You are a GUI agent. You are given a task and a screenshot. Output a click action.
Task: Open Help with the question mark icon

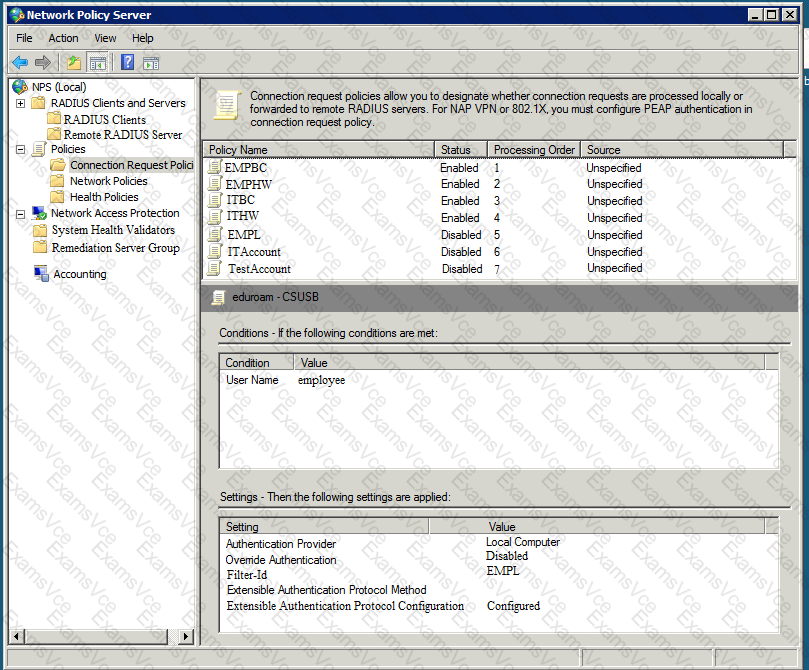(x=128, y=62)
